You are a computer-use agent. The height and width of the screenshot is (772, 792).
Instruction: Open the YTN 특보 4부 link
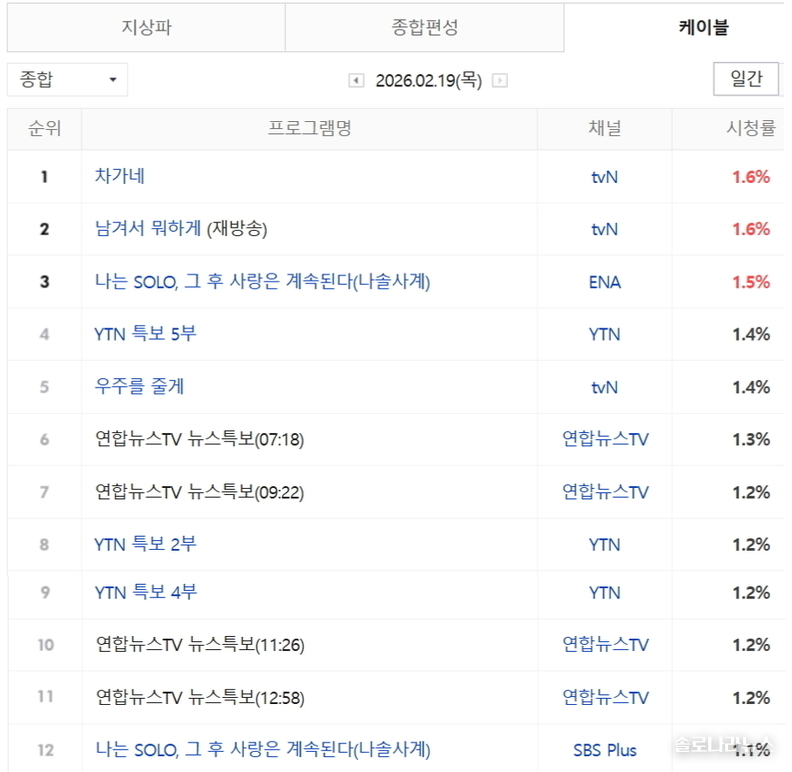point(145,592)
